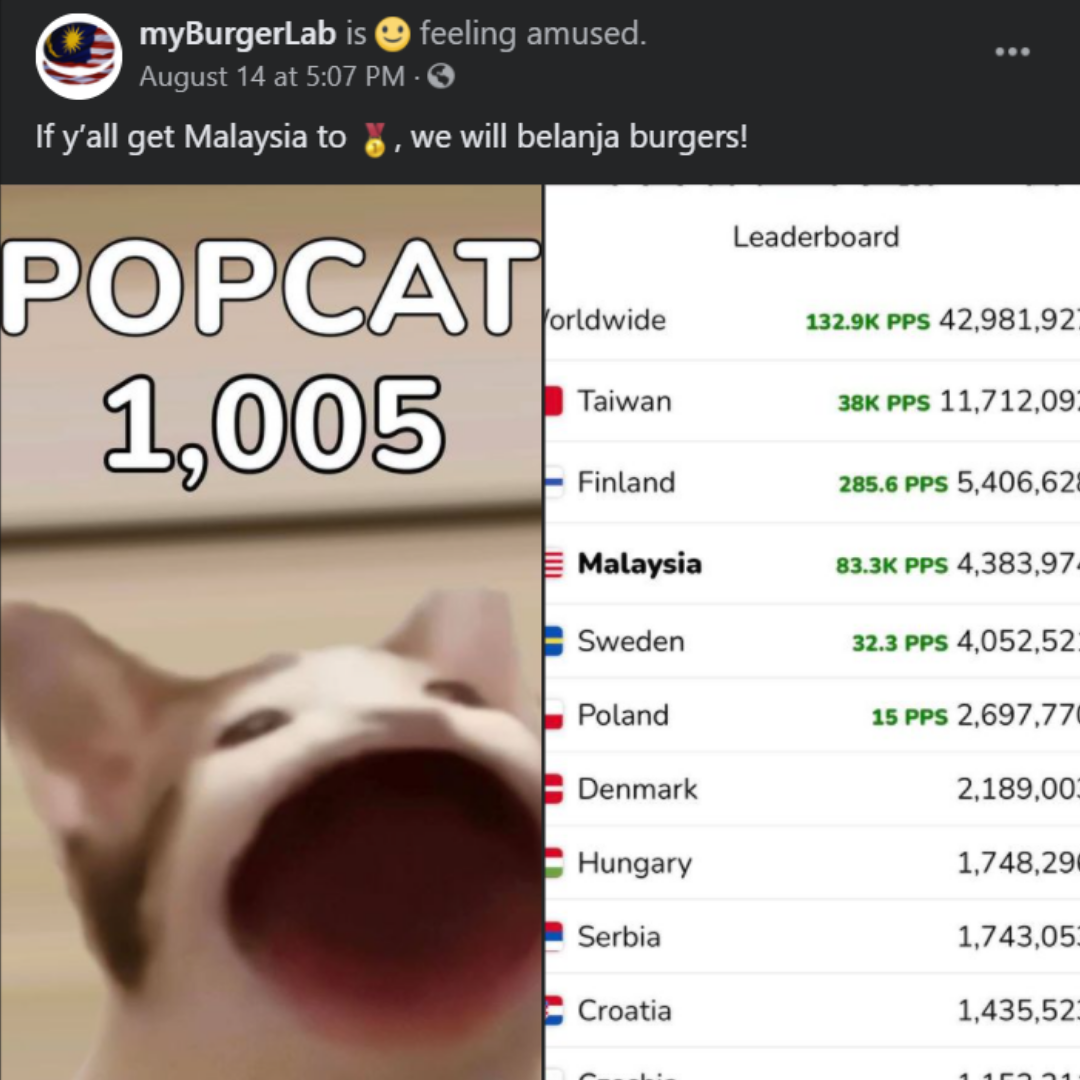This screenshot has height=1080, width=1080.
Task: Click the smiley feeling amused emoji
Action: [392, 34]
